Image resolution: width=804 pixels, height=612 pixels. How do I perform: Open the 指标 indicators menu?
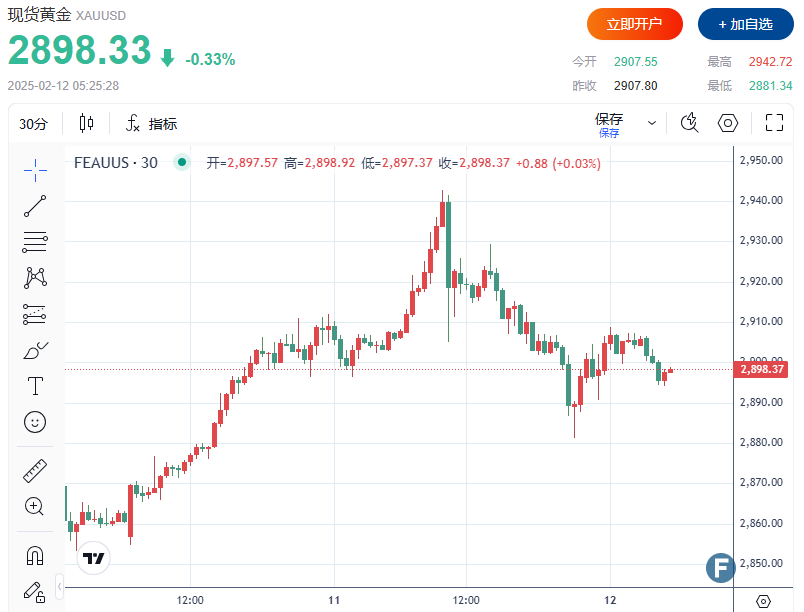point(151,124)
